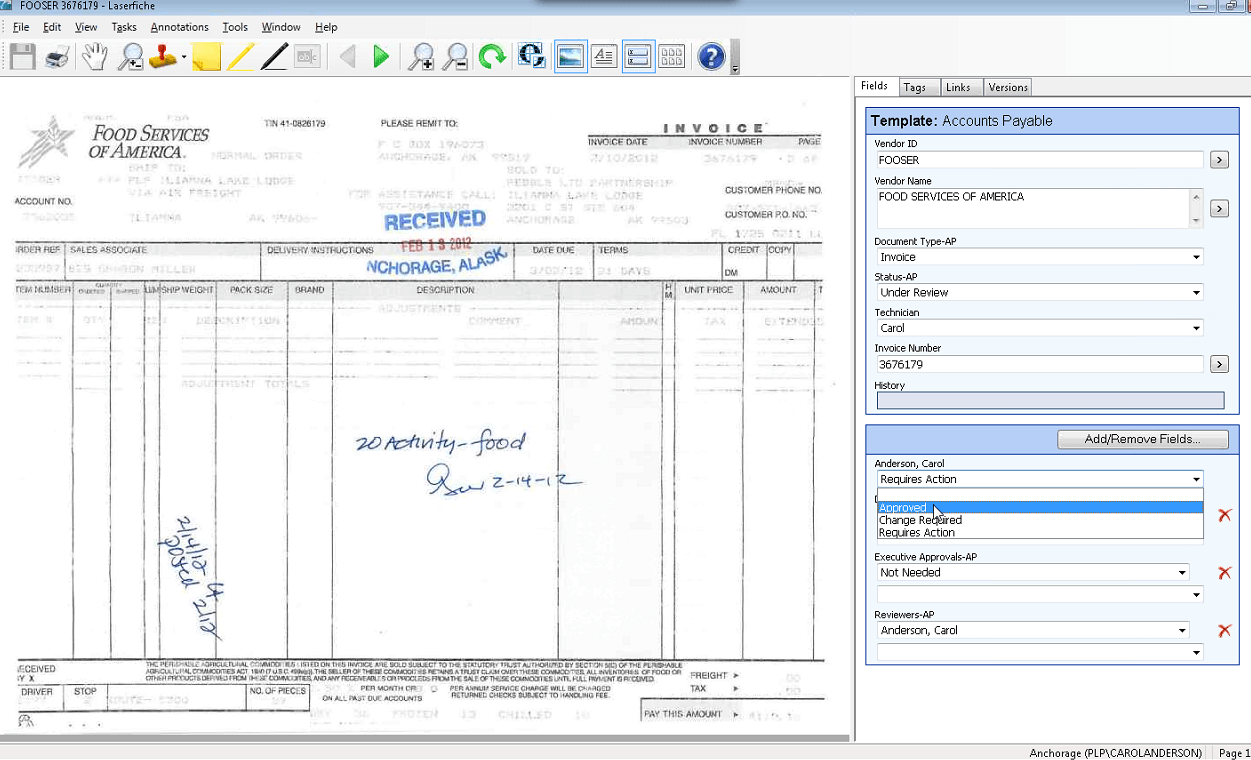The width and height of the screenshot is (1251, 760).
Task: Select Requires Action option in dropdown list
Action: coord(1039,533)
